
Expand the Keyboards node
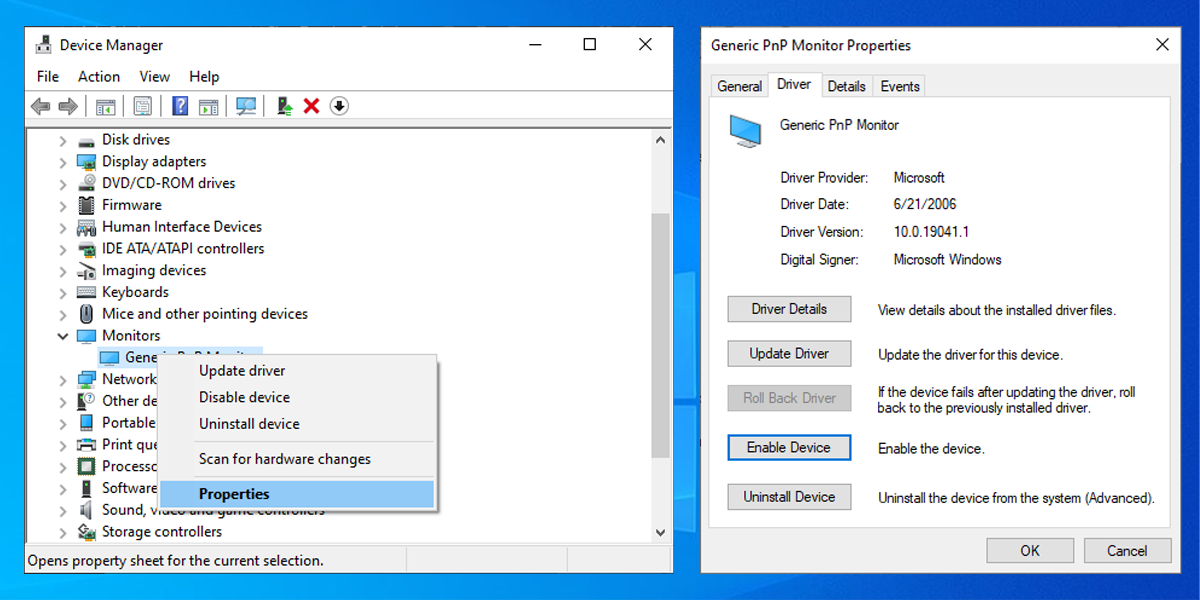tap(63, 293)
